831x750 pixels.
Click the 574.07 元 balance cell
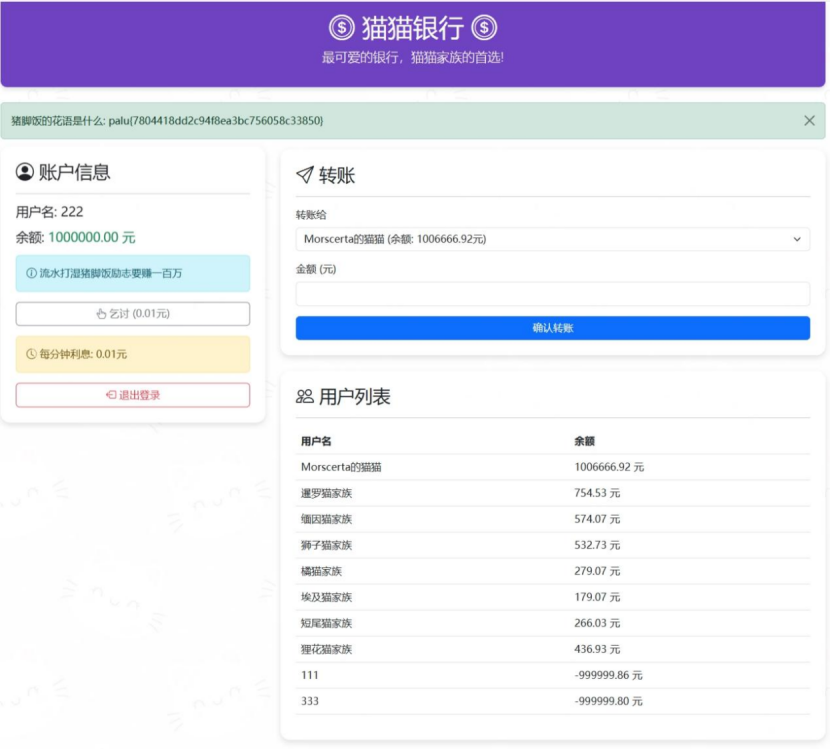(x=597, y=519)
